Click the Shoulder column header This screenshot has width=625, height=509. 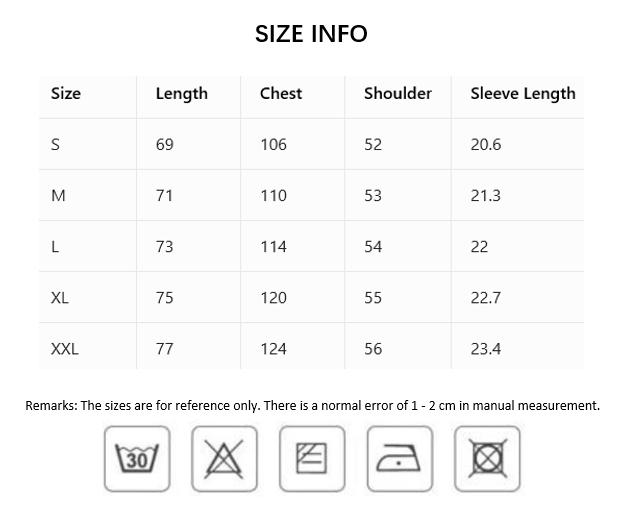[397, 93]
